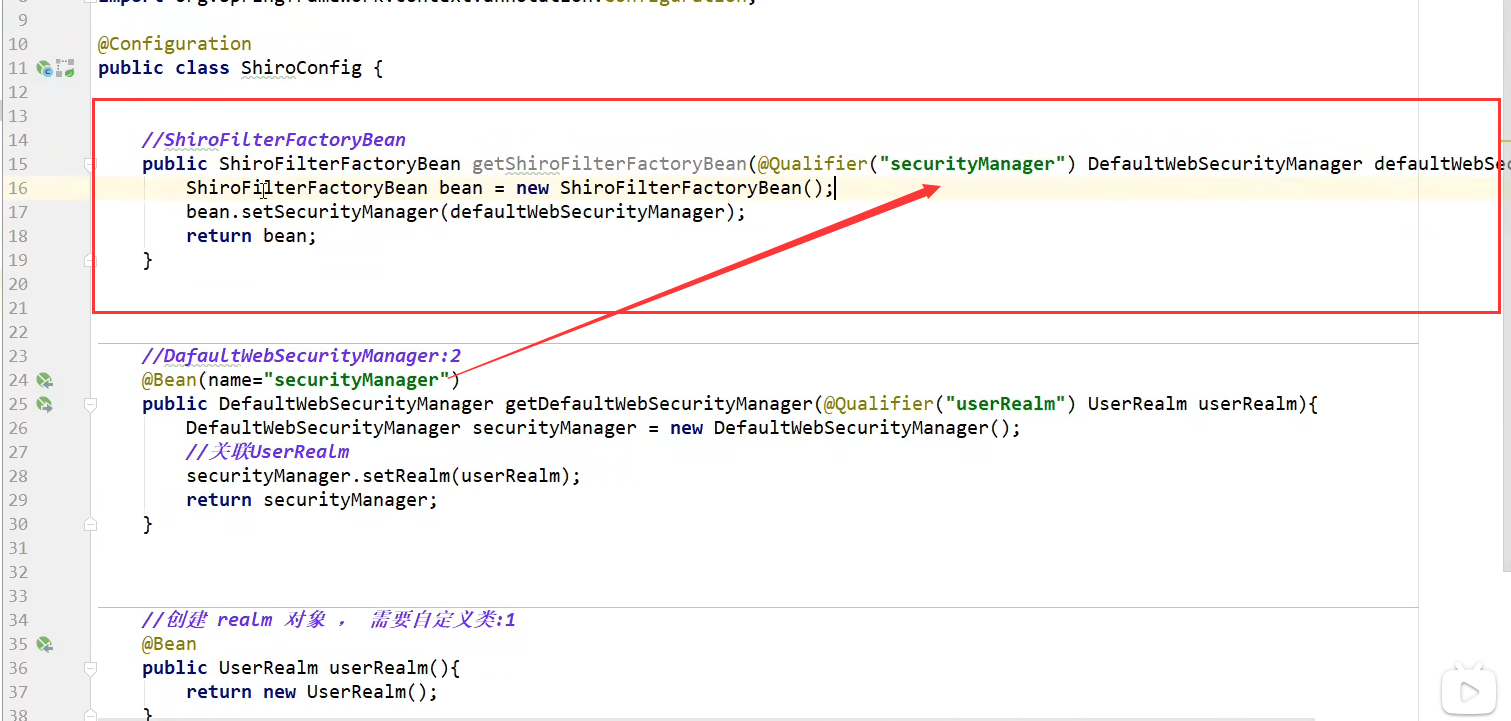Click the "return securityManager;" statement
Viewport: 1511px width, 721px height.
coord(312,500)
